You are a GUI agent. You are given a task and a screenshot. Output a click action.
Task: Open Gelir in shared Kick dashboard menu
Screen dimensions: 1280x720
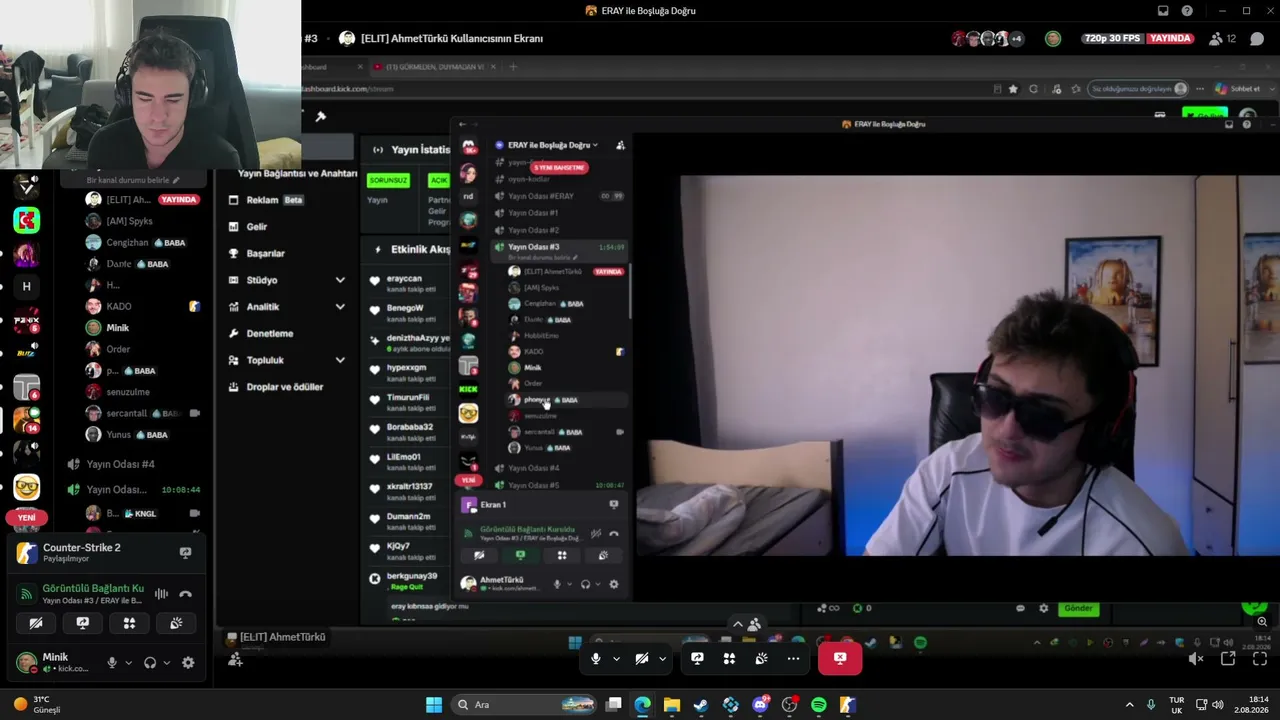click(x=256, y=227)
